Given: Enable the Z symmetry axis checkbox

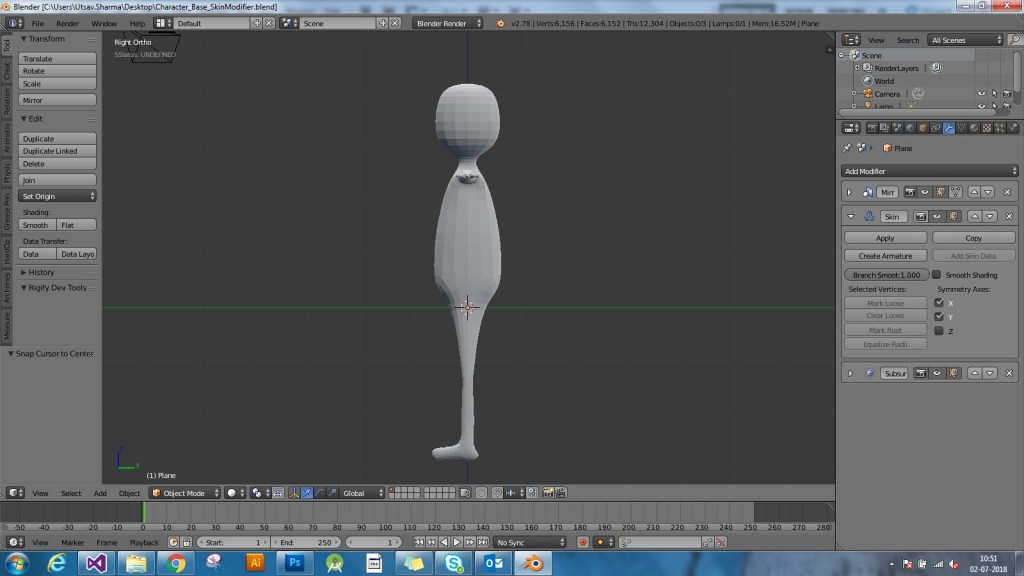Looking at the screenshot, I should pyautogui.click(x=938, y=329).
